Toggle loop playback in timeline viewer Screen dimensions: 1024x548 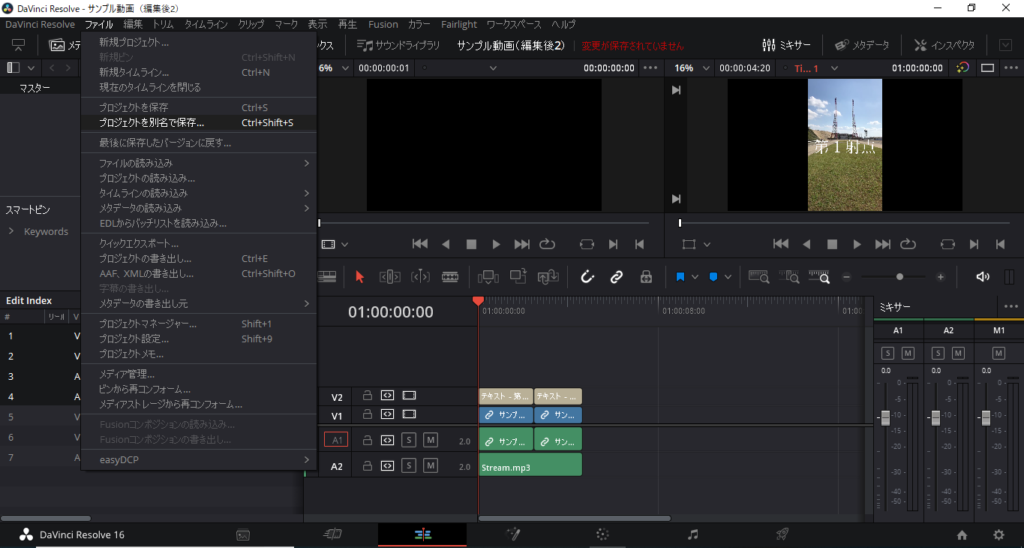tap(908, 244)
